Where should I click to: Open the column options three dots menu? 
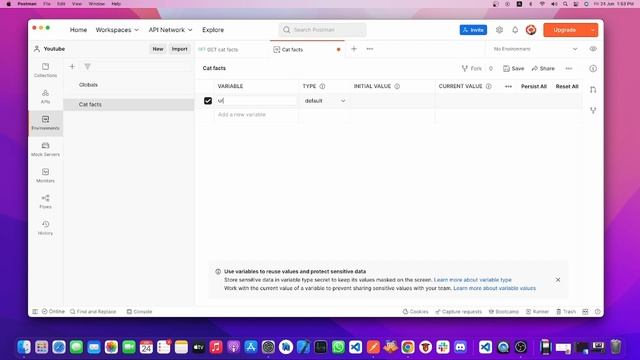(508, 86)
